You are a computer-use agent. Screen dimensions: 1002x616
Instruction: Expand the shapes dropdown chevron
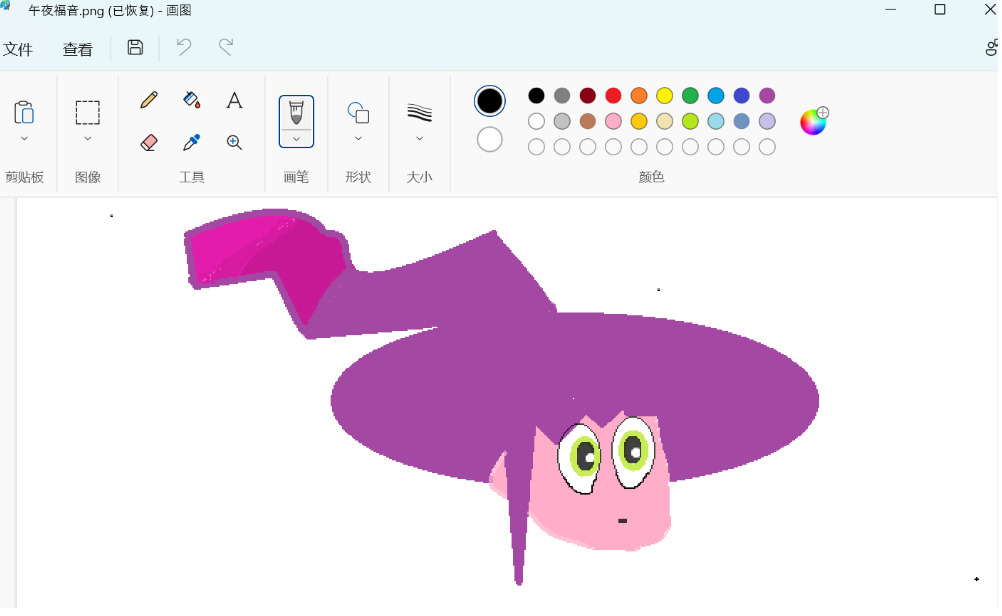pos(358,139)
